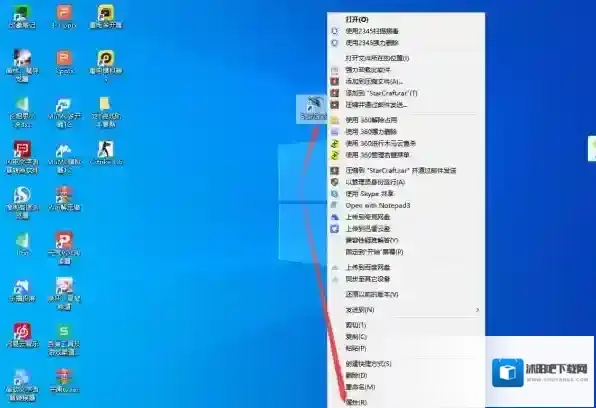The width and height of the screenshot is (596, 408).
Task: Select the MuMu多开器12 desktop shortcut
Action: click(x=64, y=113)
